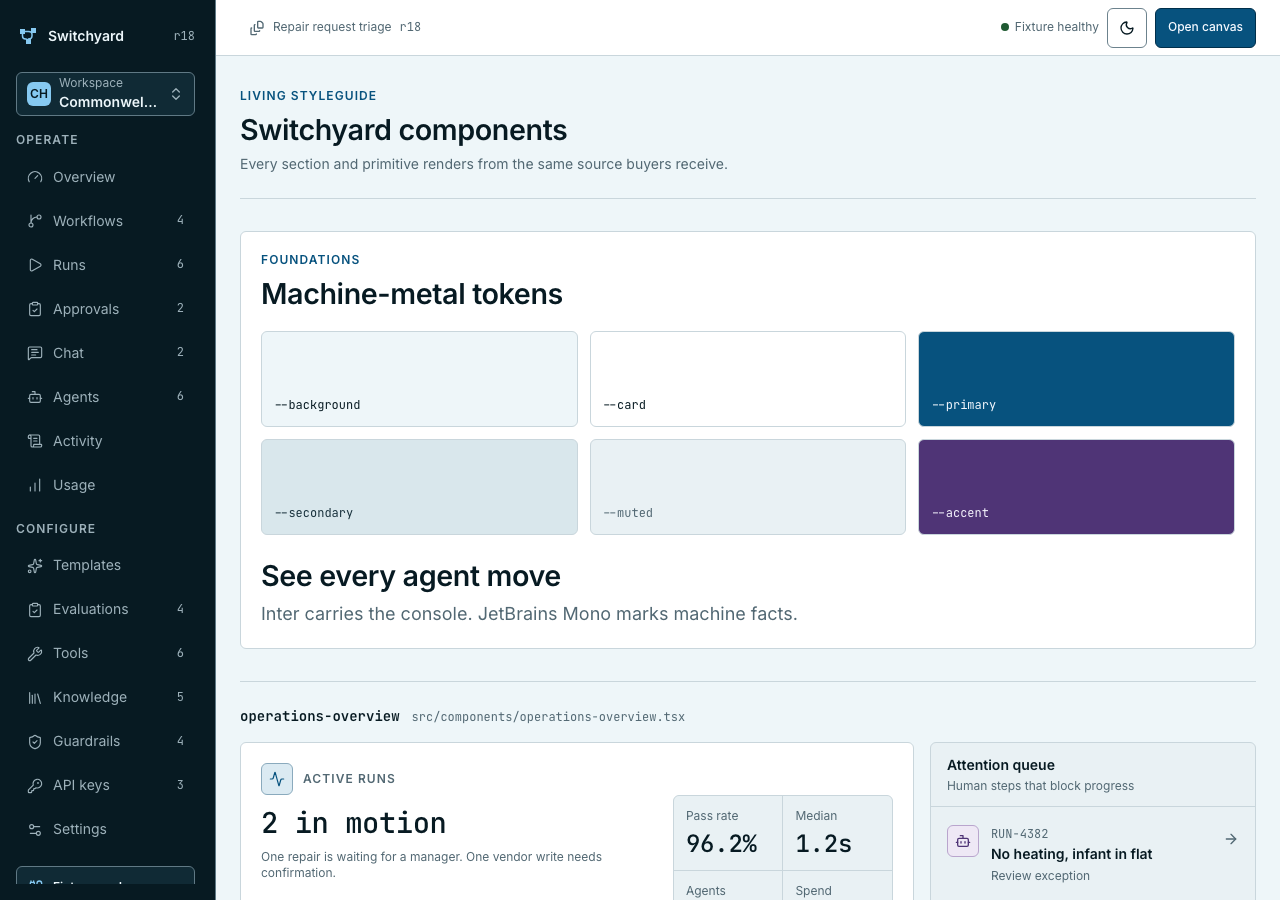Click the Agents bot icon
This screenshot has height=900, width=1280.
tap(35, 397)
